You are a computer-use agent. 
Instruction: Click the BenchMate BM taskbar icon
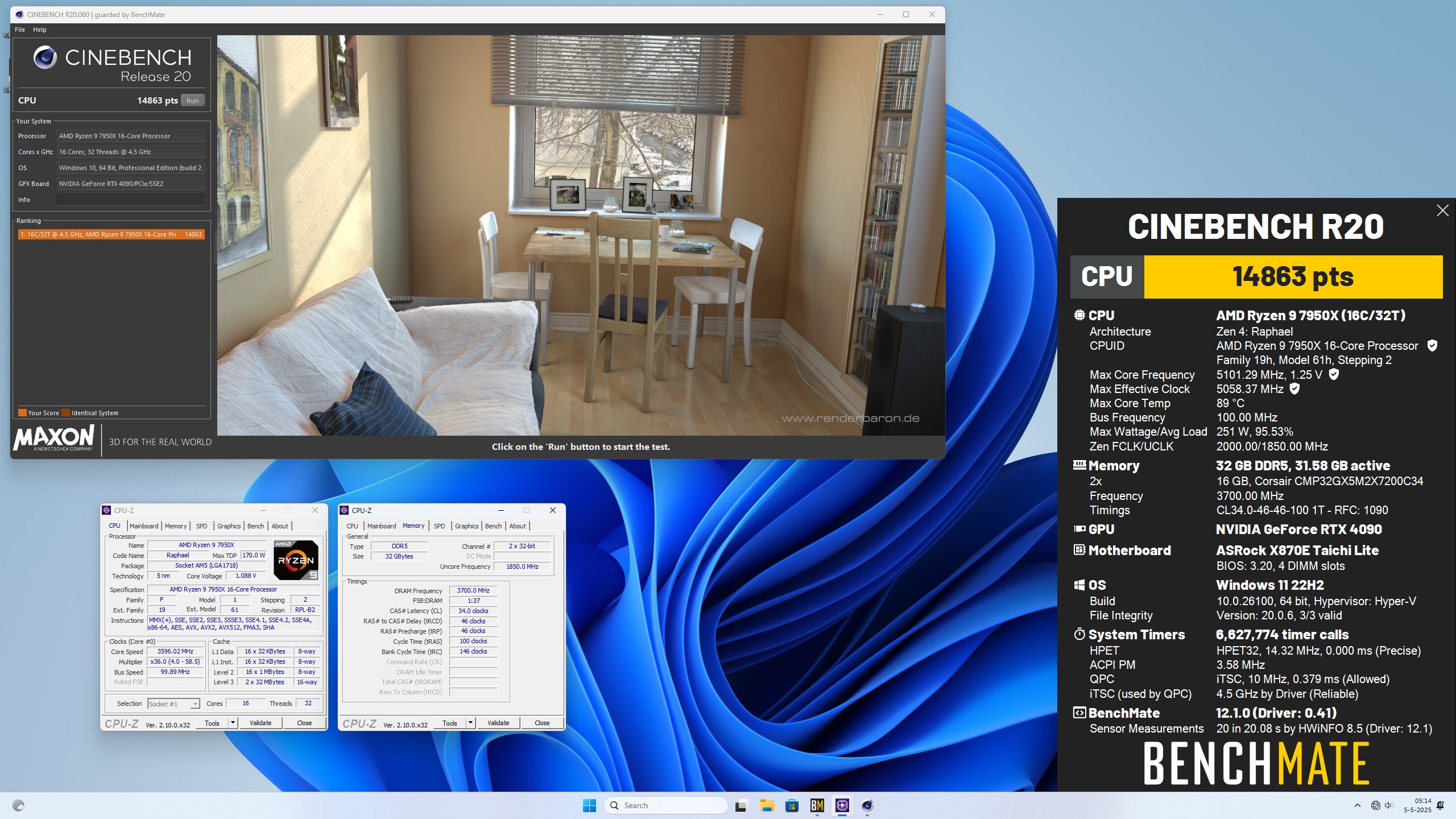point(817,805)
